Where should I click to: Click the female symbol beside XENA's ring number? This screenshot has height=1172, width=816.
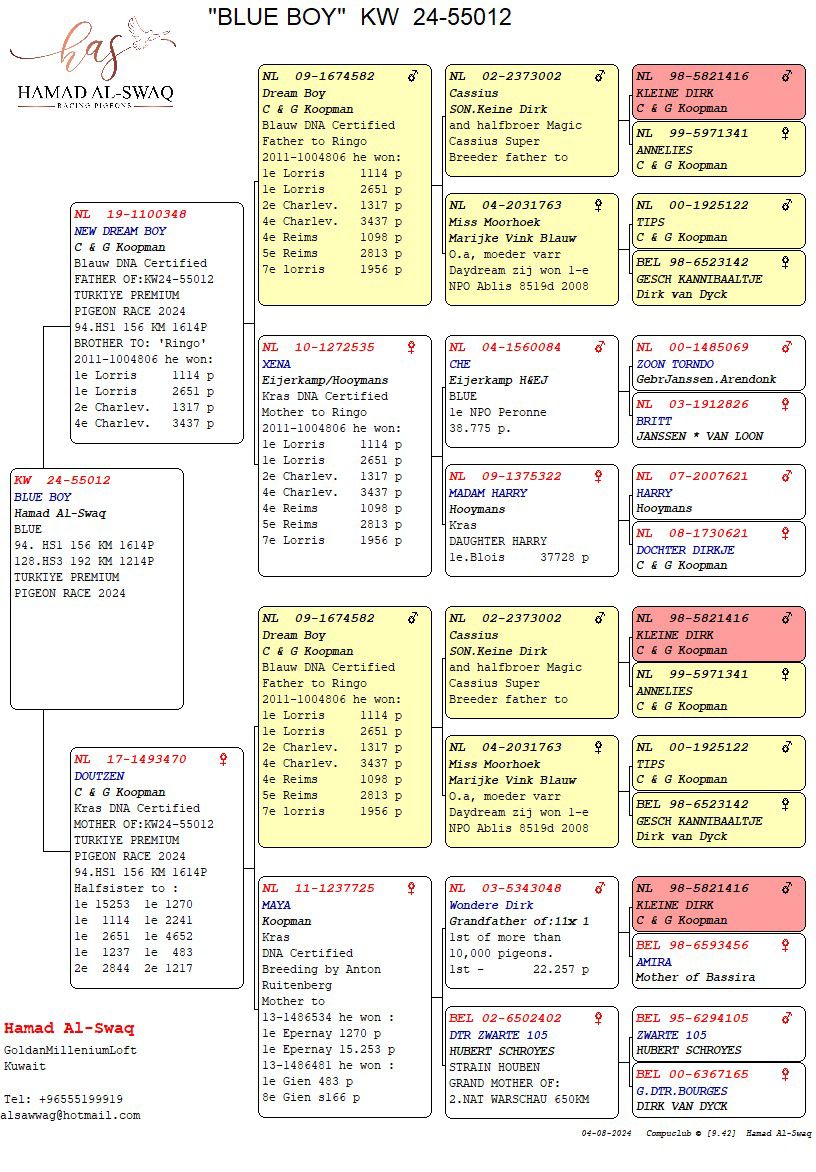click(x=410, y=347)
